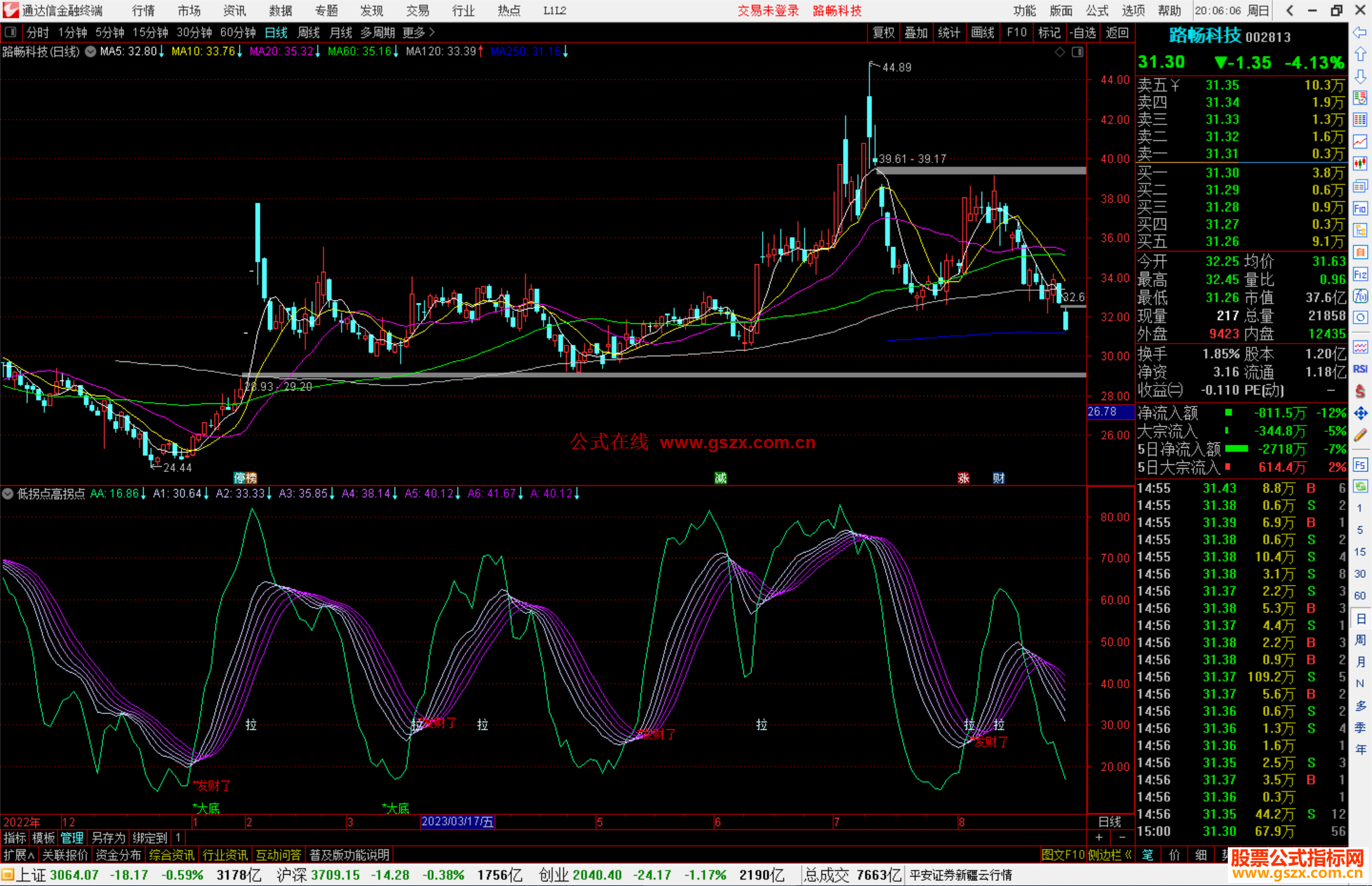1372x886 pixels.
Task: Click the trend line chart sidebar icon
Action: click(x=1360, y=142)
